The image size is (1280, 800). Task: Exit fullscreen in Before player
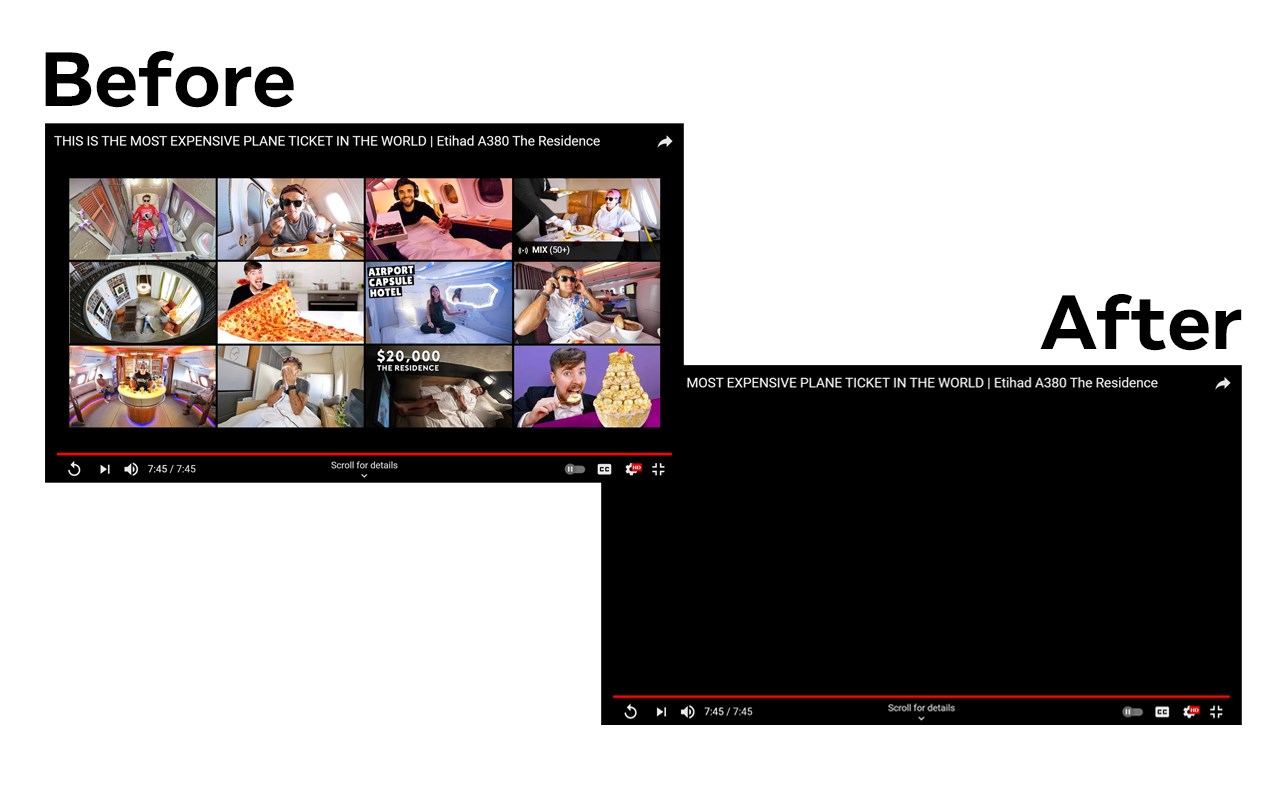coord(658,469)
